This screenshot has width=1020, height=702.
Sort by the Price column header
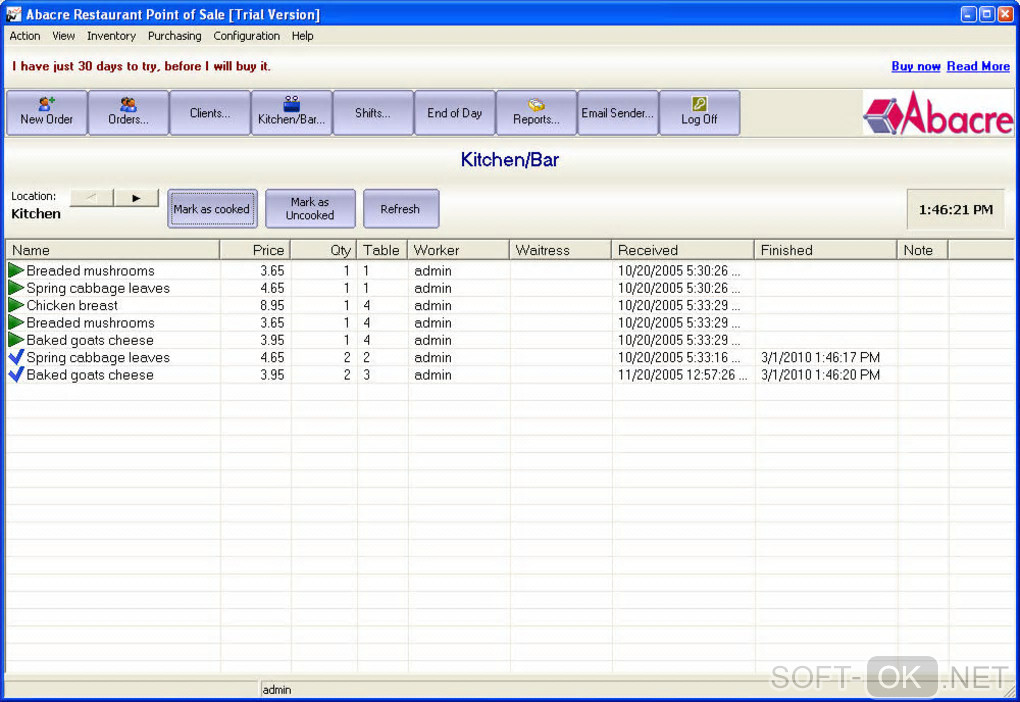[x=255, y=250]
